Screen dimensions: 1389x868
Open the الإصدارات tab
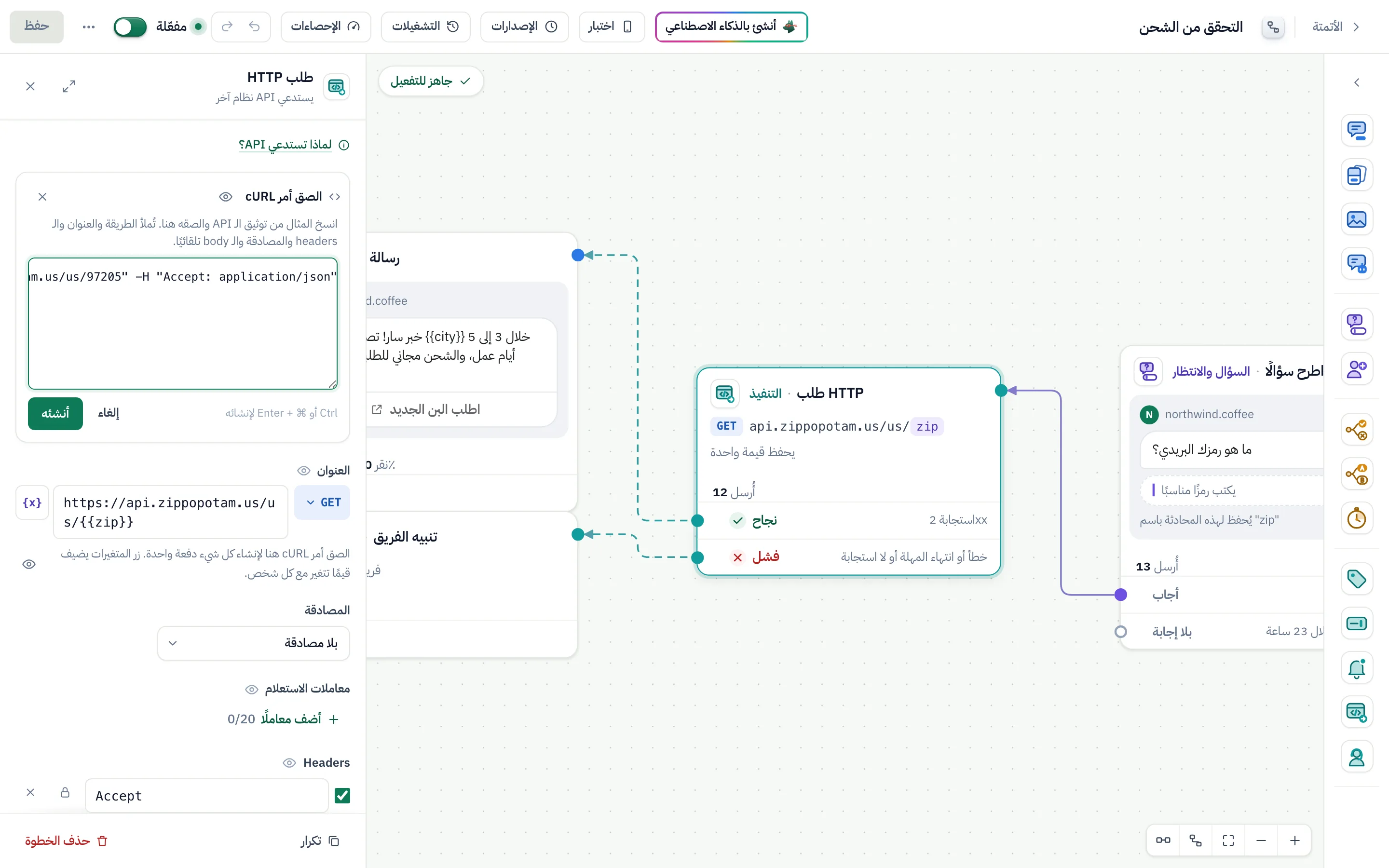coord(525,27)
